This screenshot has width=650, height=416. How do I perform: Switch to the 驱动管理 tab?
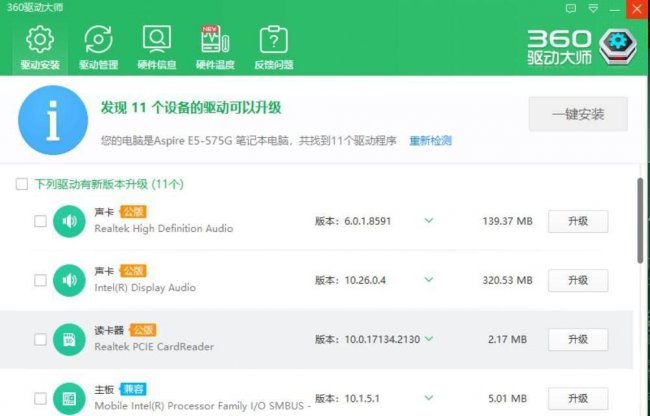click(x=98, y=48)
